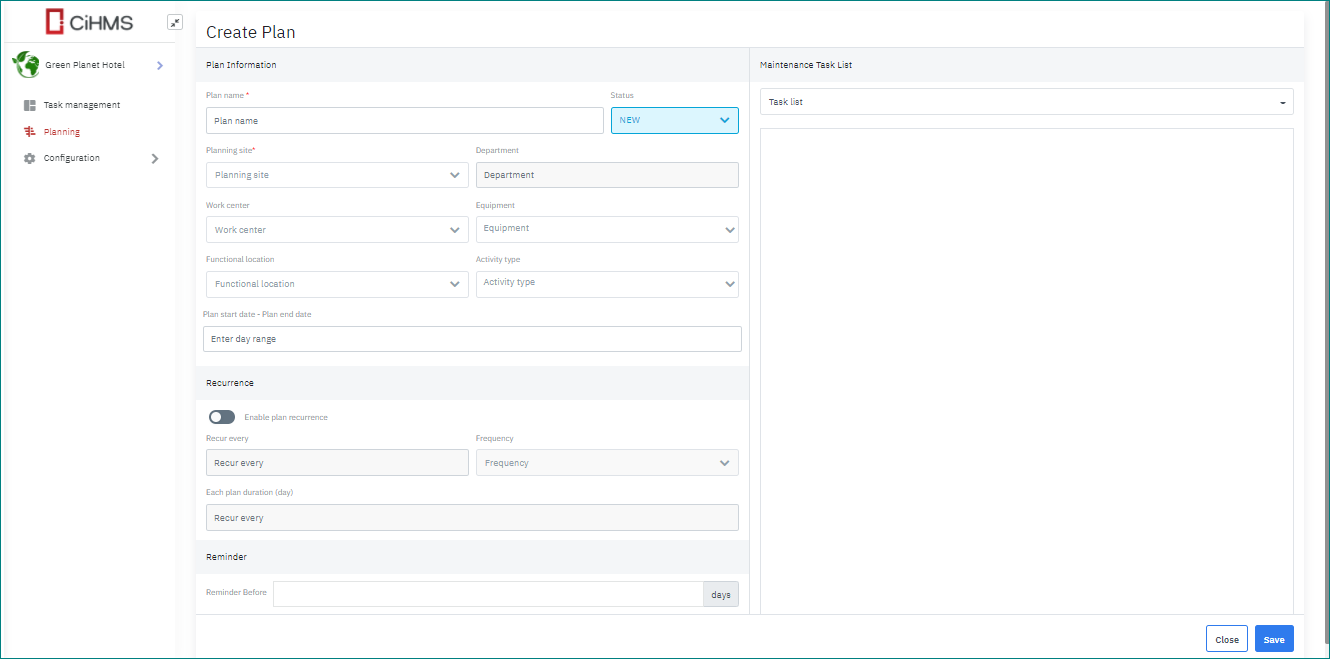Click the Configuration gear icon
This screenshot has height=659, width=1330.
coord(30,158)
